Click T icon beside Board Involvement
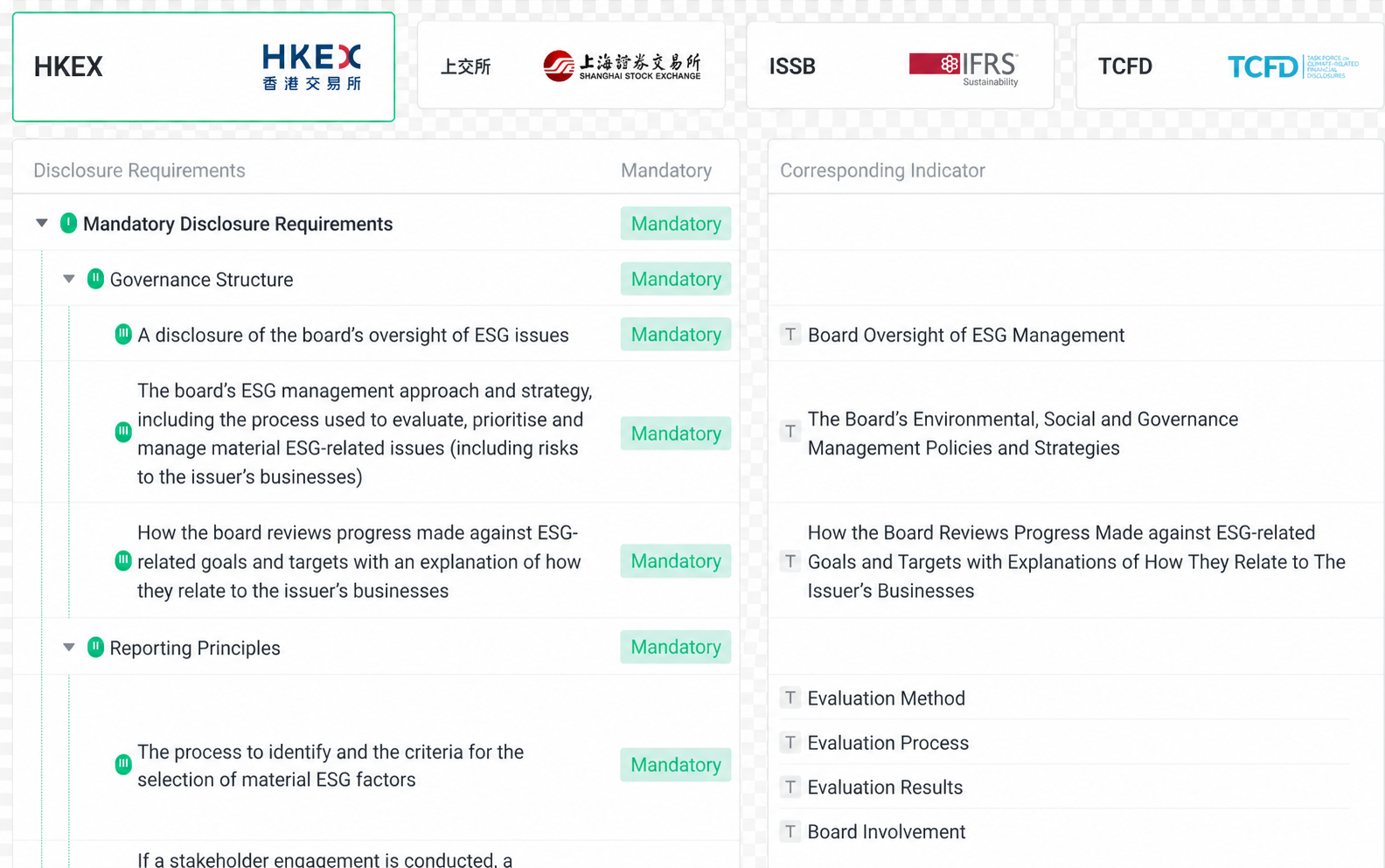This screenshot has height=868, width=1385. (x=790, y=830)
